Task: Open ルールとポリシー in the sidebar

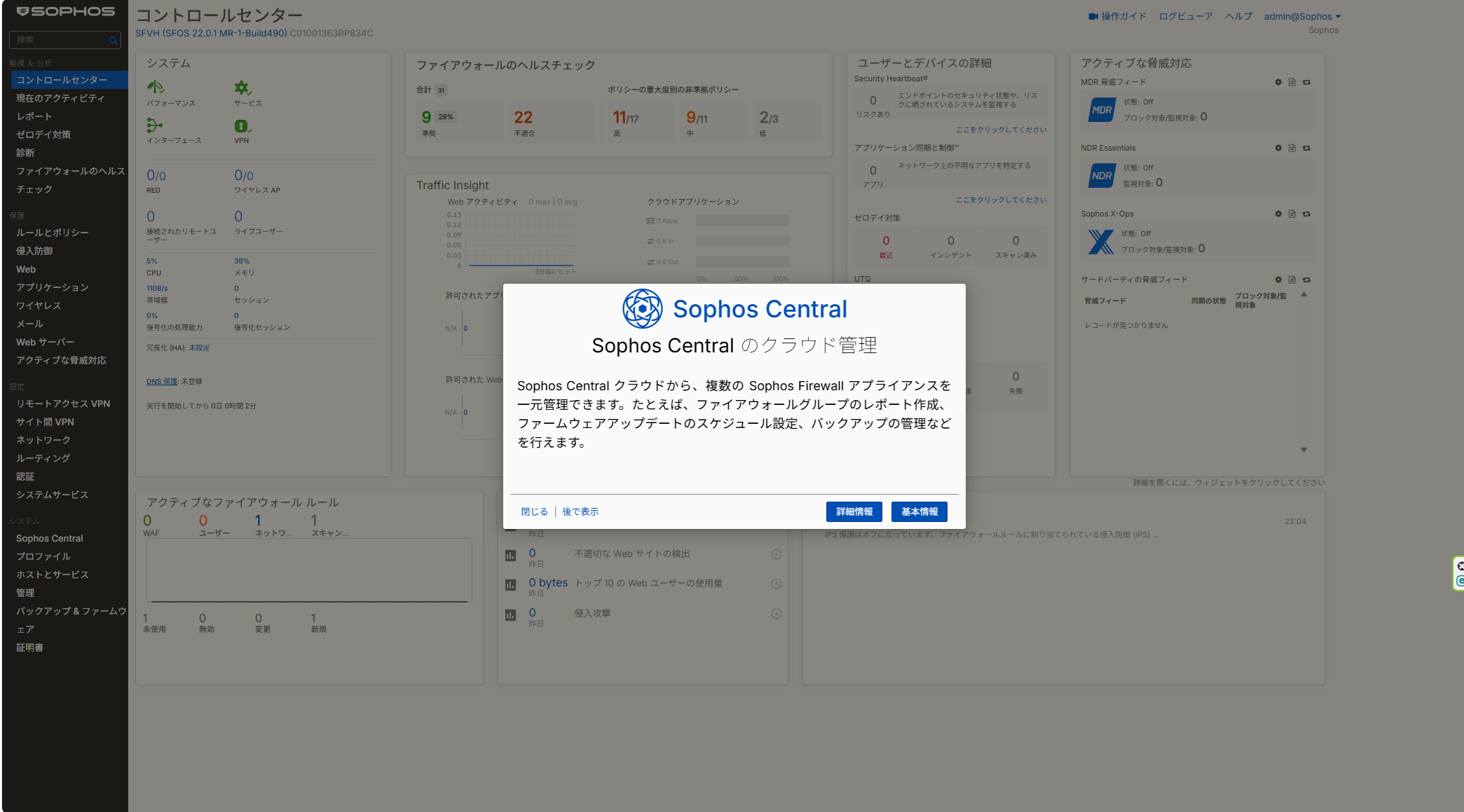Action: [x=53, y=233]
